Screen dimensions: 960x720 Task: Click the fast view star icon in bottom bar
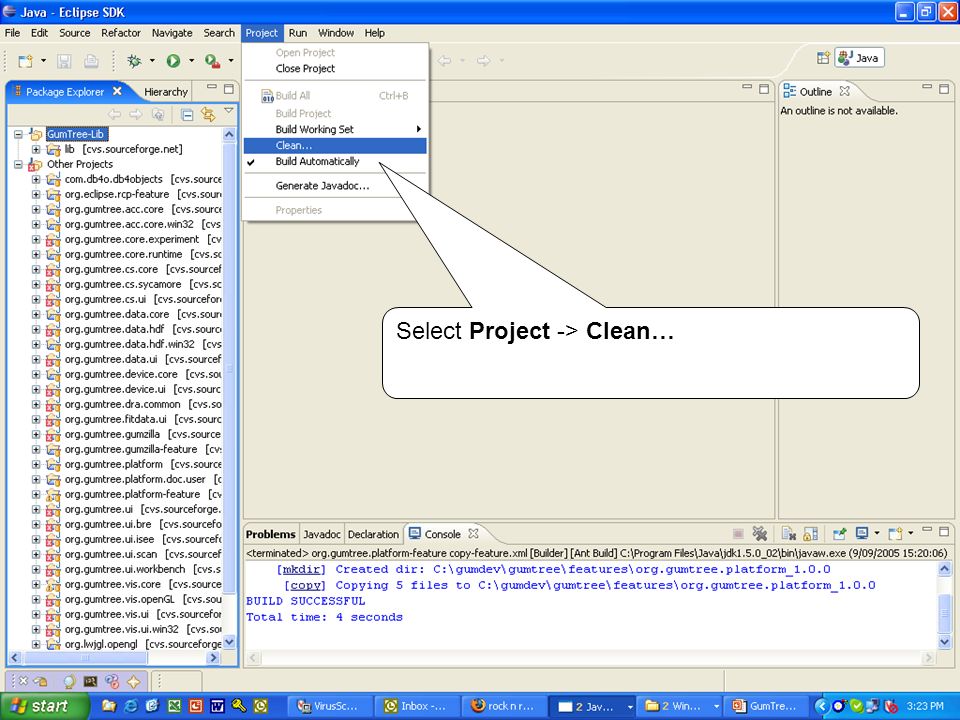tap(133, 681)
